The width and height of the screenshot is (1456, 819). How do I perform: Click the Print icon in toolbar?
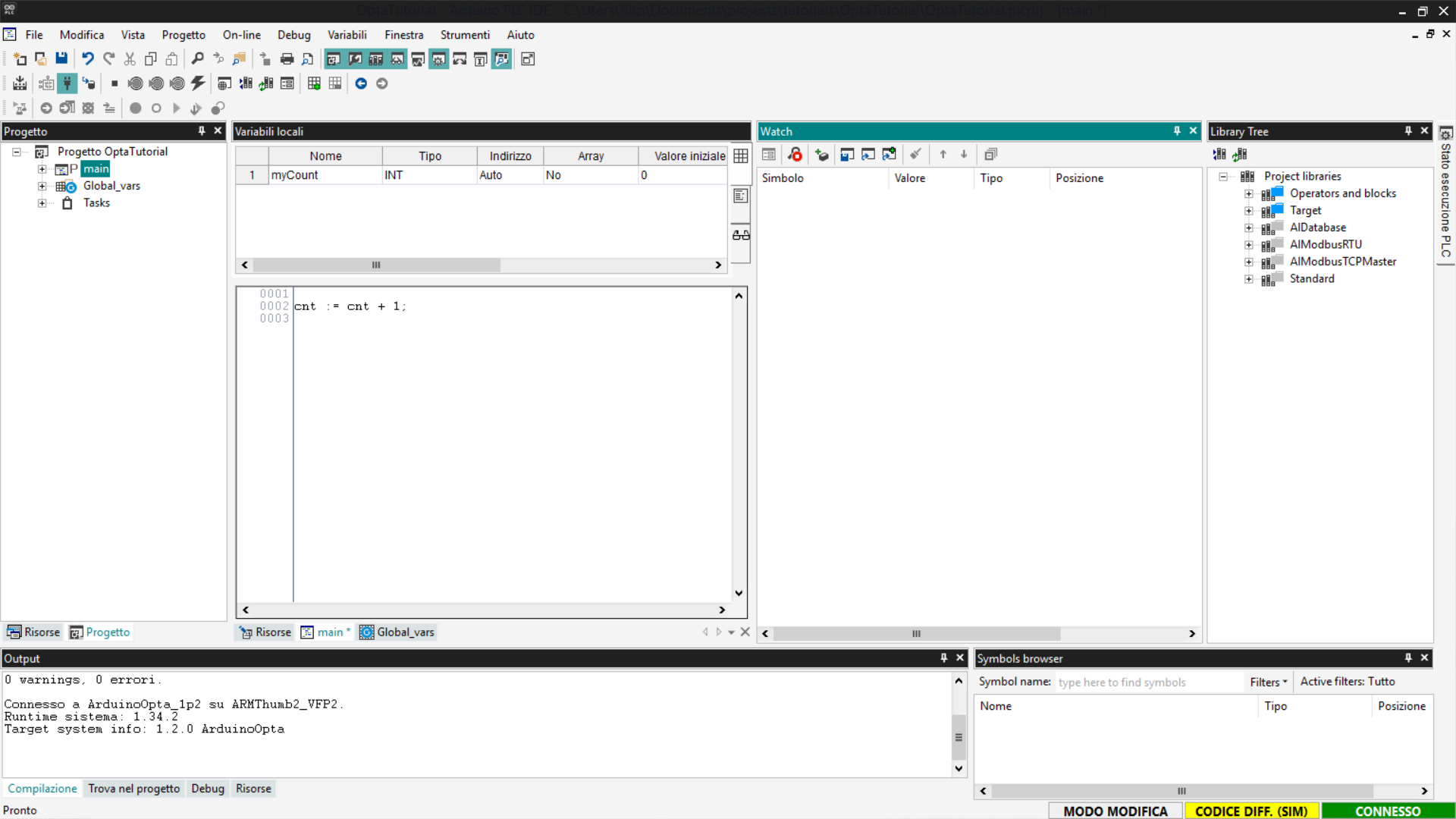pyautogui.click(x=287, y=59)
